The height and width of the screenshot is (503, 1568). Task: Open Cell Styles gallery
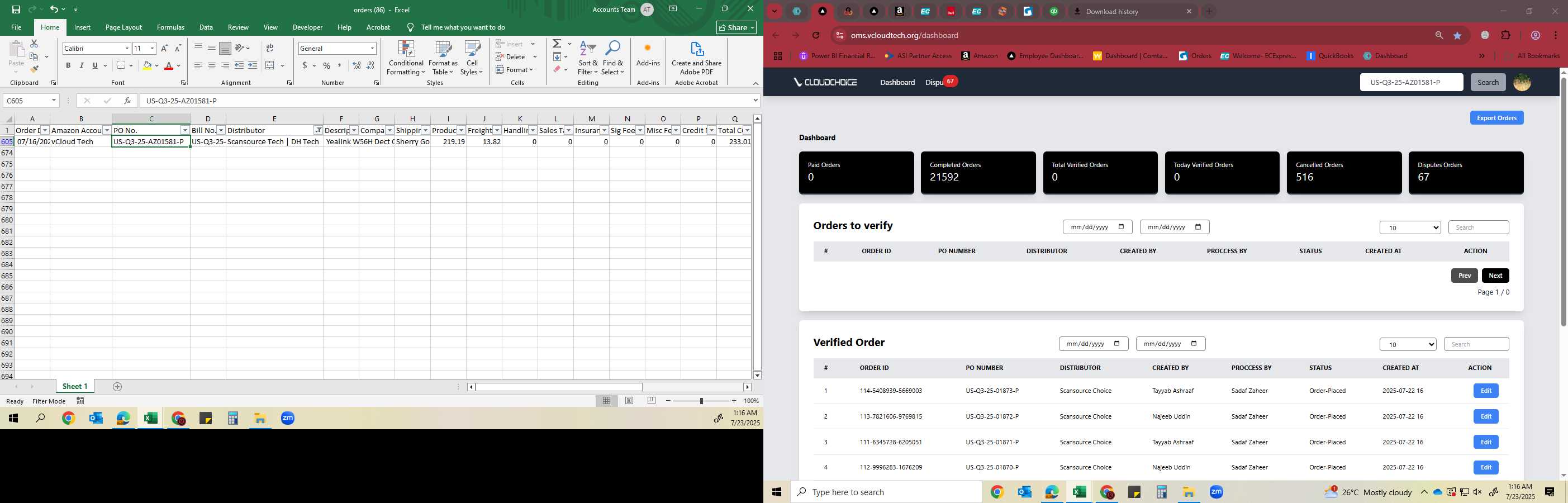coord(472,59)
